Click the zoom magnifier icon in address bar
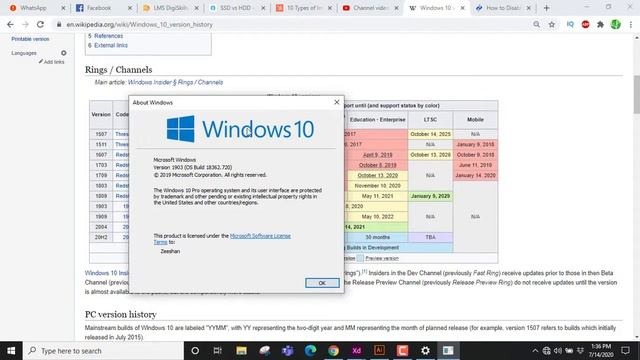Image resolution: width=640 pixels, height=360 pixels. [536, 24]
